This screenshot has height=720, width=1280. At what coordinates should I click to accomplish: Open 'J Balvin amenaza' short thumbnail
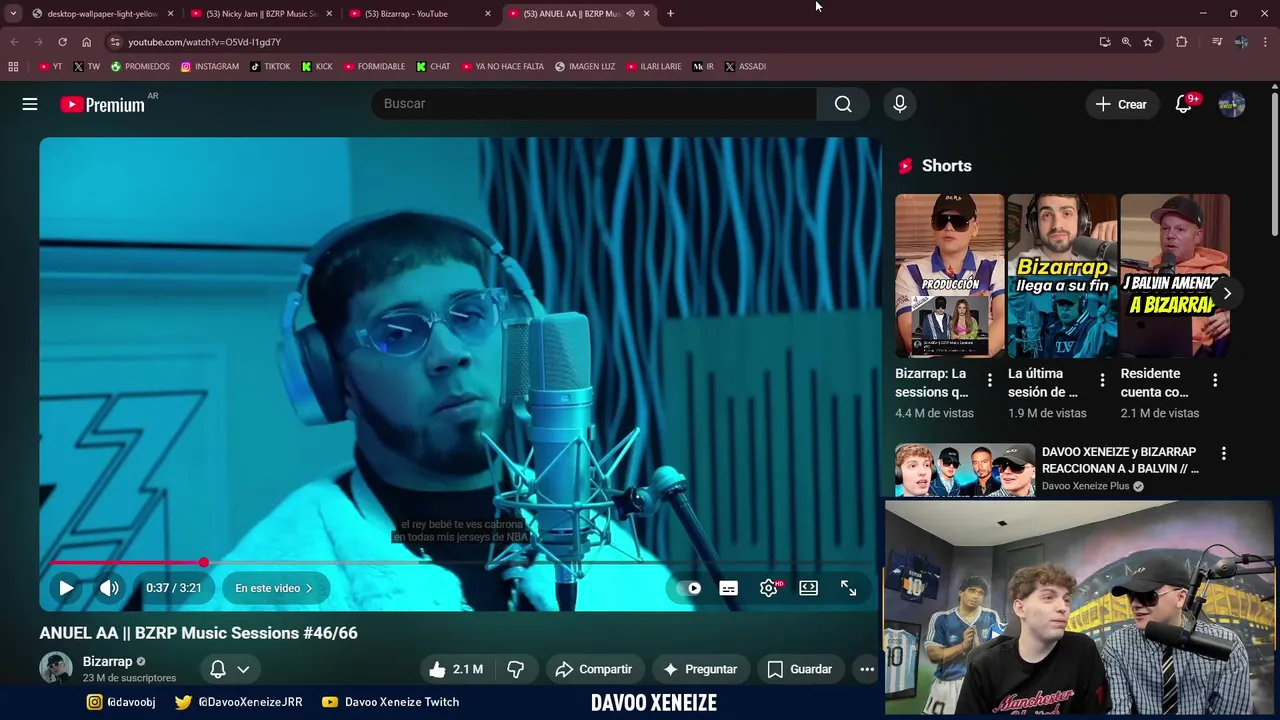point(1175,276)
